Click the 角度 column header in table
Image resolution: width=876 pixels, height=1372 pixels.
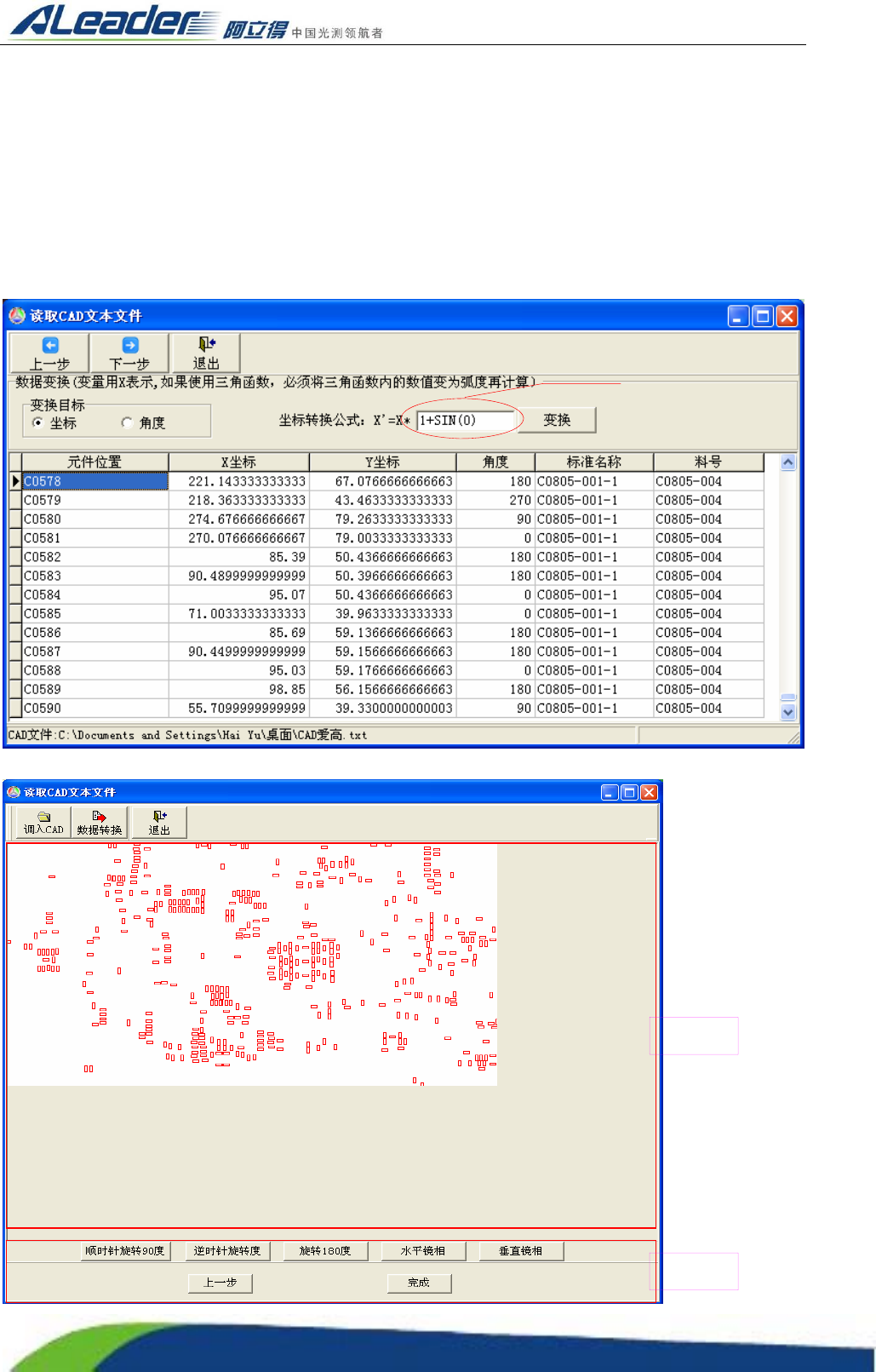click(495, 462)
